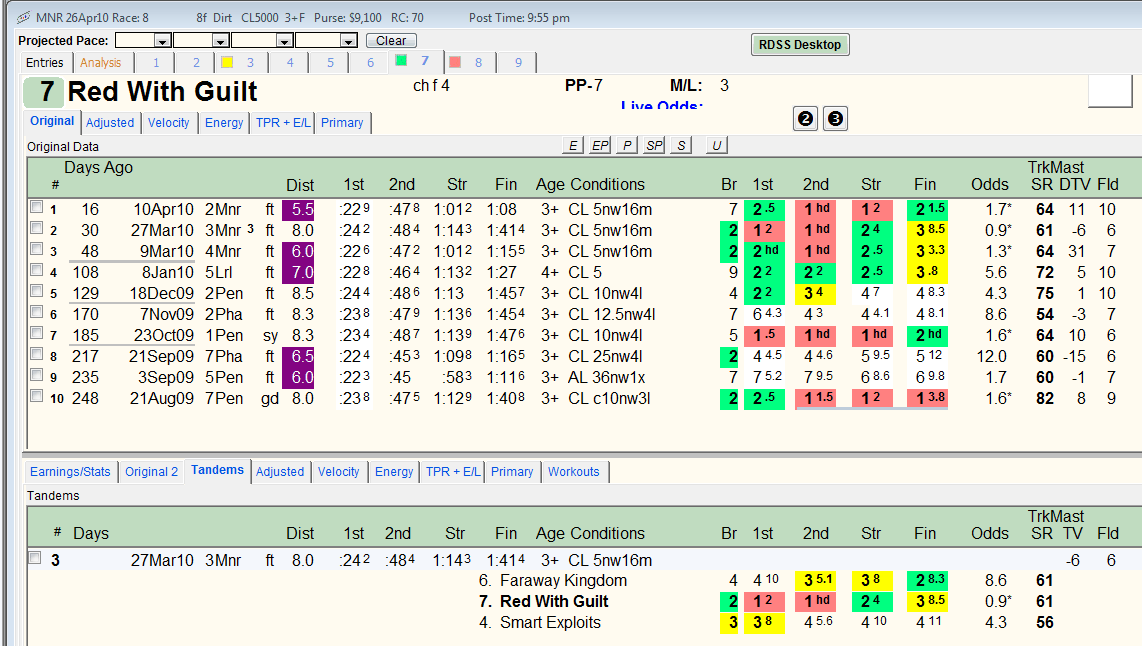Toggle the S running style filter
The width and height of the screenshot is (1142, 646).
[x=681, y=146]
